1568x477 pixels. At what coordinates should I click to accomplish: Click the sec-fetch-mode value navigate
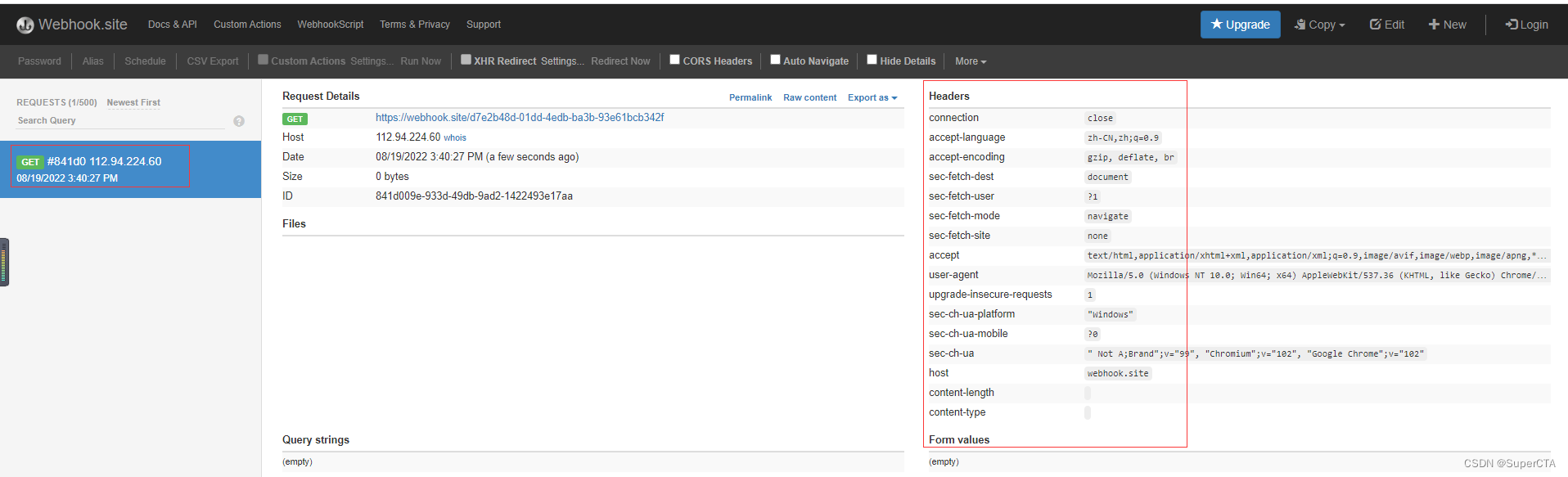click(1107, 217)
